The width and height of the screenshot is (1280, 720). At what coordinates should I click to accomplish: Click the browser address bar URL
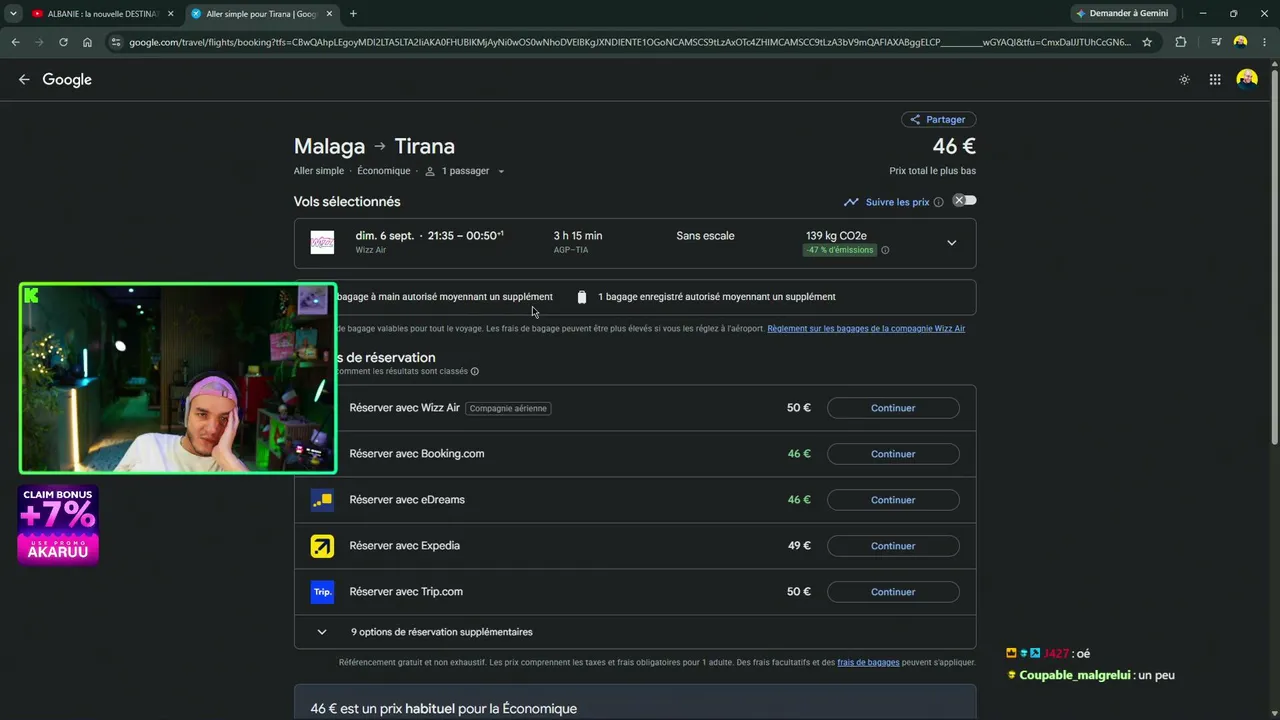(630, 42)
